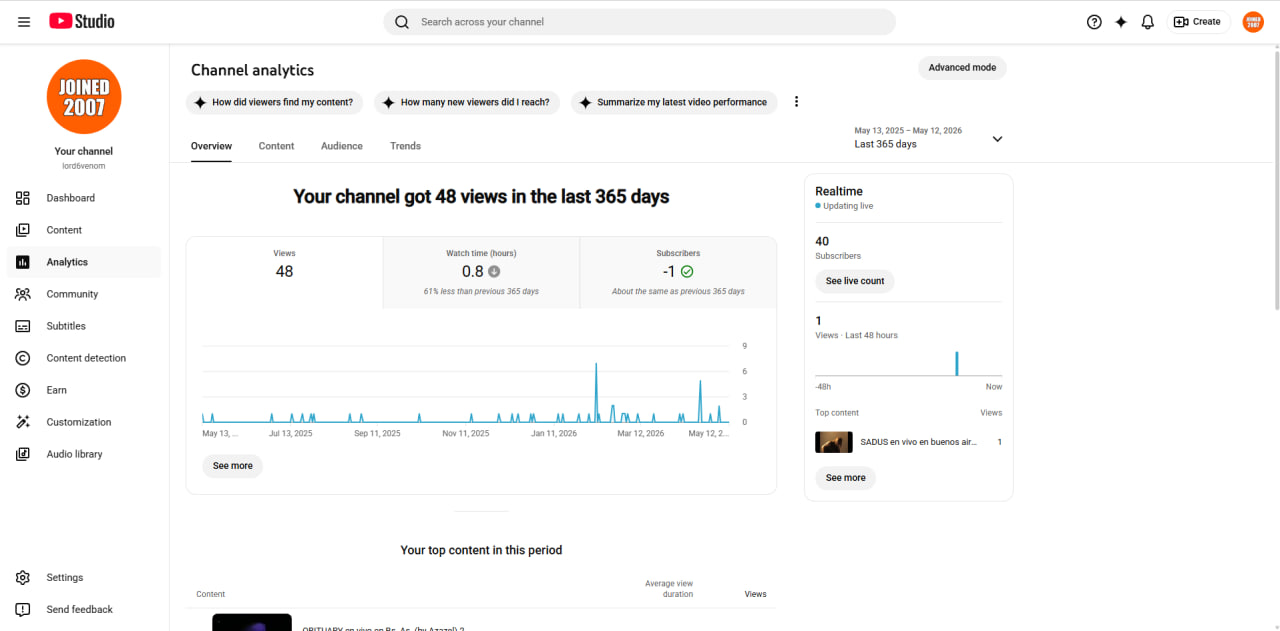Expand the date range dropdown arrow
1280x631 pixels.
997,139
